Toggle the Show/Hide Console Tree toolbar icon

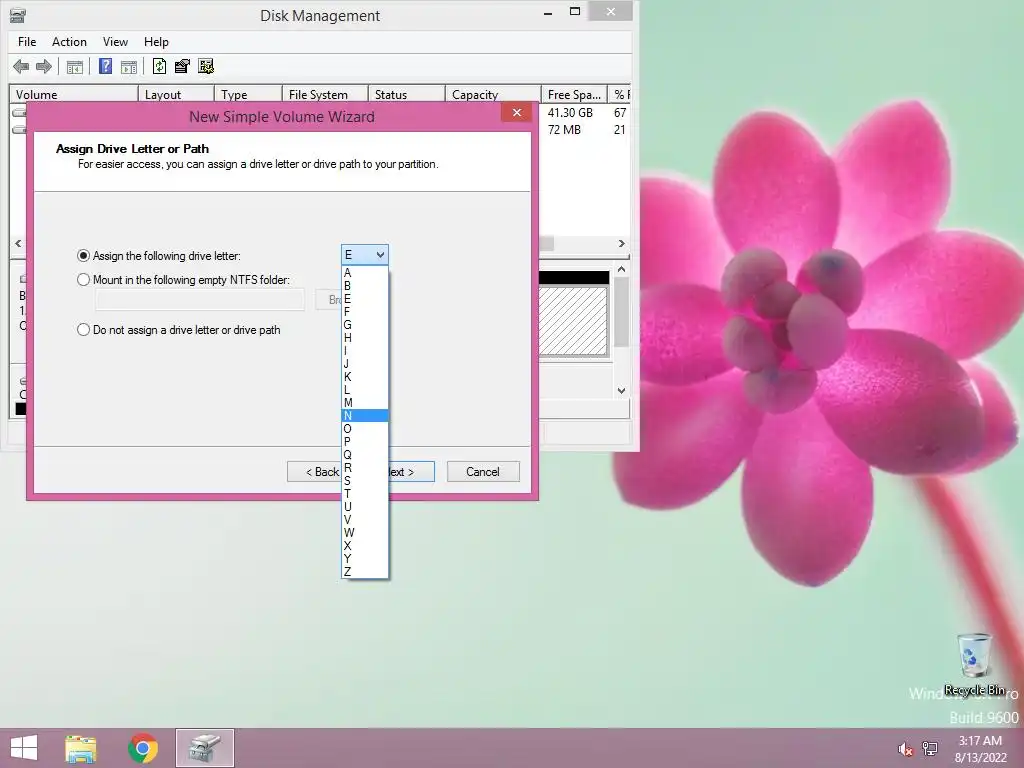click(74, 67)
